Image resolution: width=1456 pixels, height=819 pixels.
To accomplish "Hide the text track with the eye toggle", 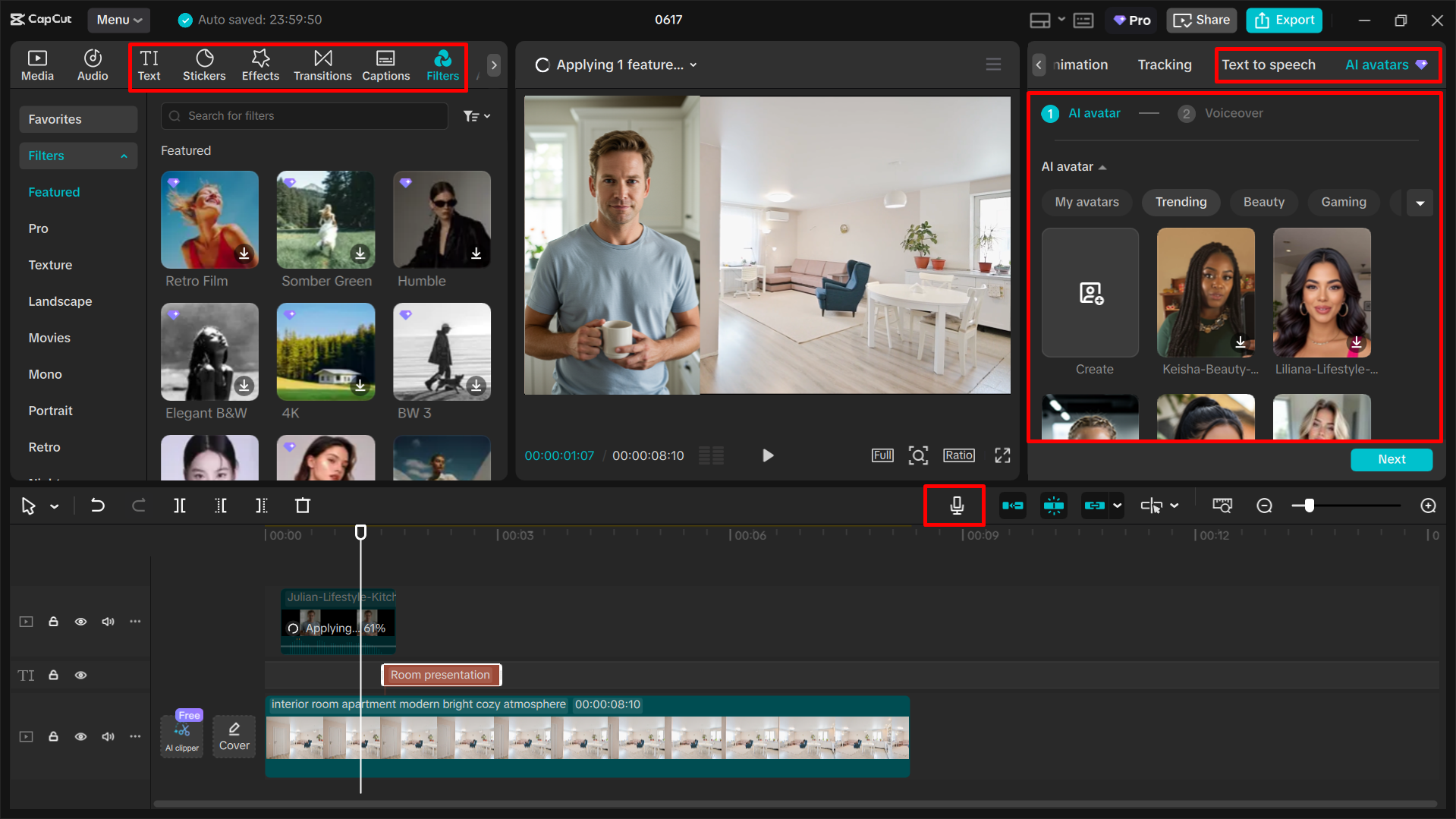I will pyautogui.click(x=81, y=674).
